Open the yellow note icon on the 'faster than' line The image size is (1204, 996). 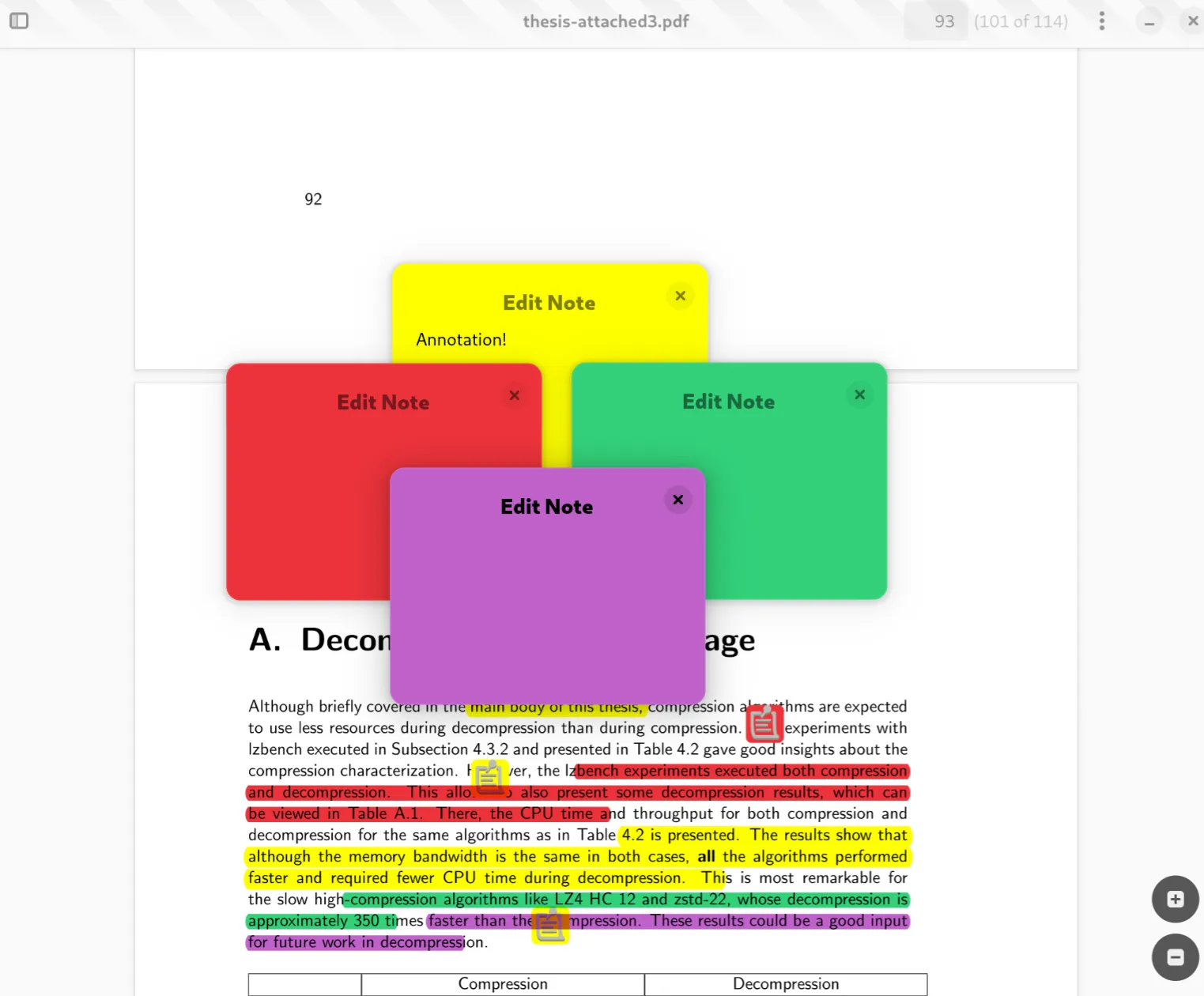[550, 925]
